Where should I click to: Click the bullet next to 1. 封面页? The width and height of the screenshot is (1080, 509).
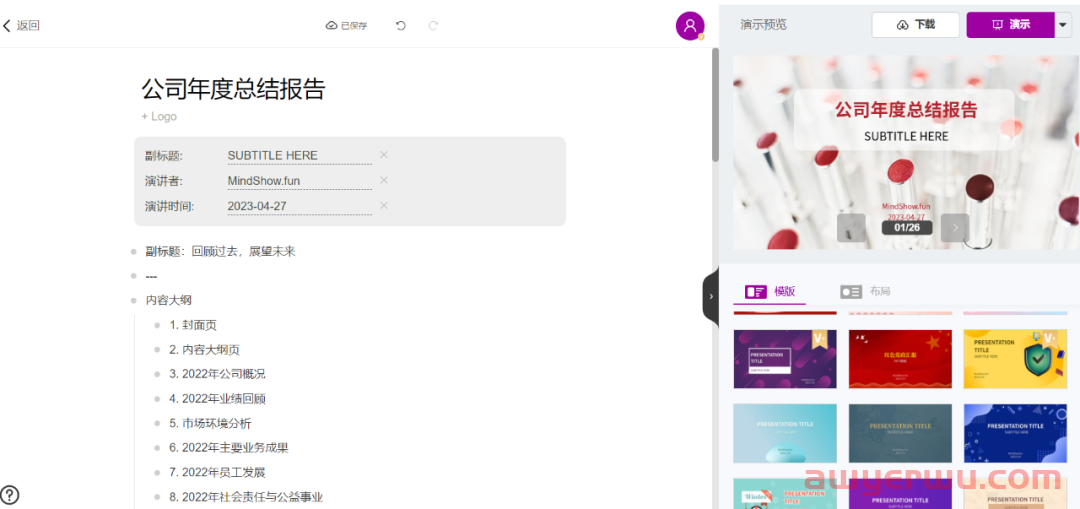[157, 325]
